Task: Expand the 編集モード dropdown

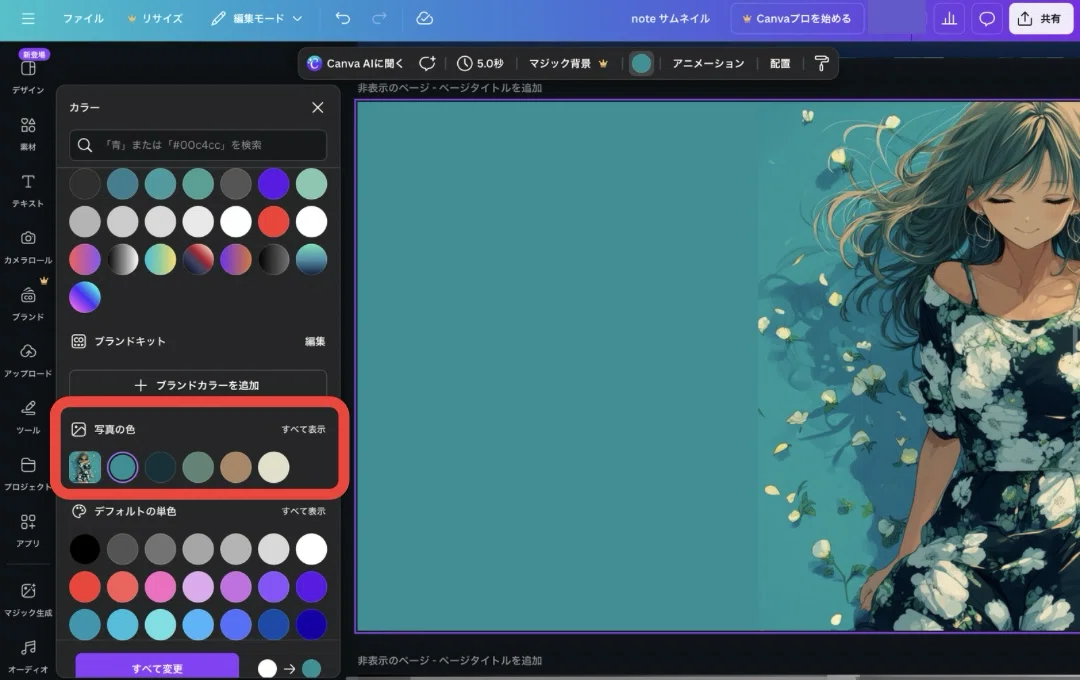Action: [x=257, y=19]
